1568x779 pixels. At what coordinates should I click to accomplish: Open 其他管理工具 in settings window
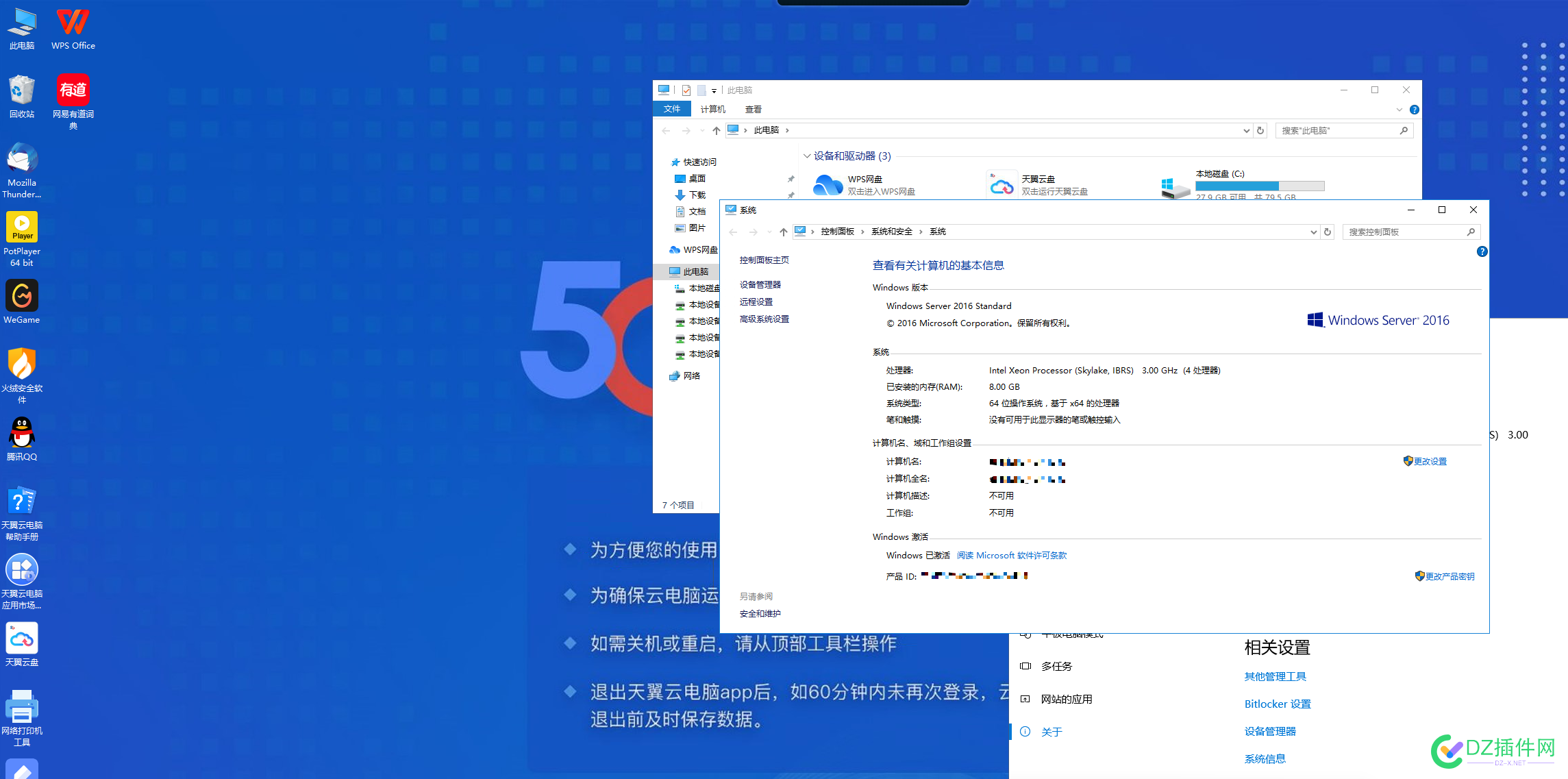pos(1275,677)
